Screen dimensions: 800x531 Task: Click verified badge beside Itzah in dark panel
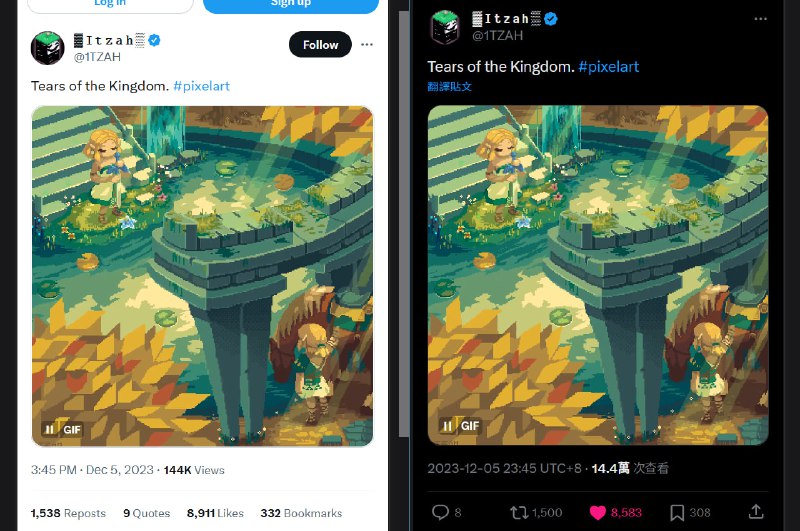[551, 19]
